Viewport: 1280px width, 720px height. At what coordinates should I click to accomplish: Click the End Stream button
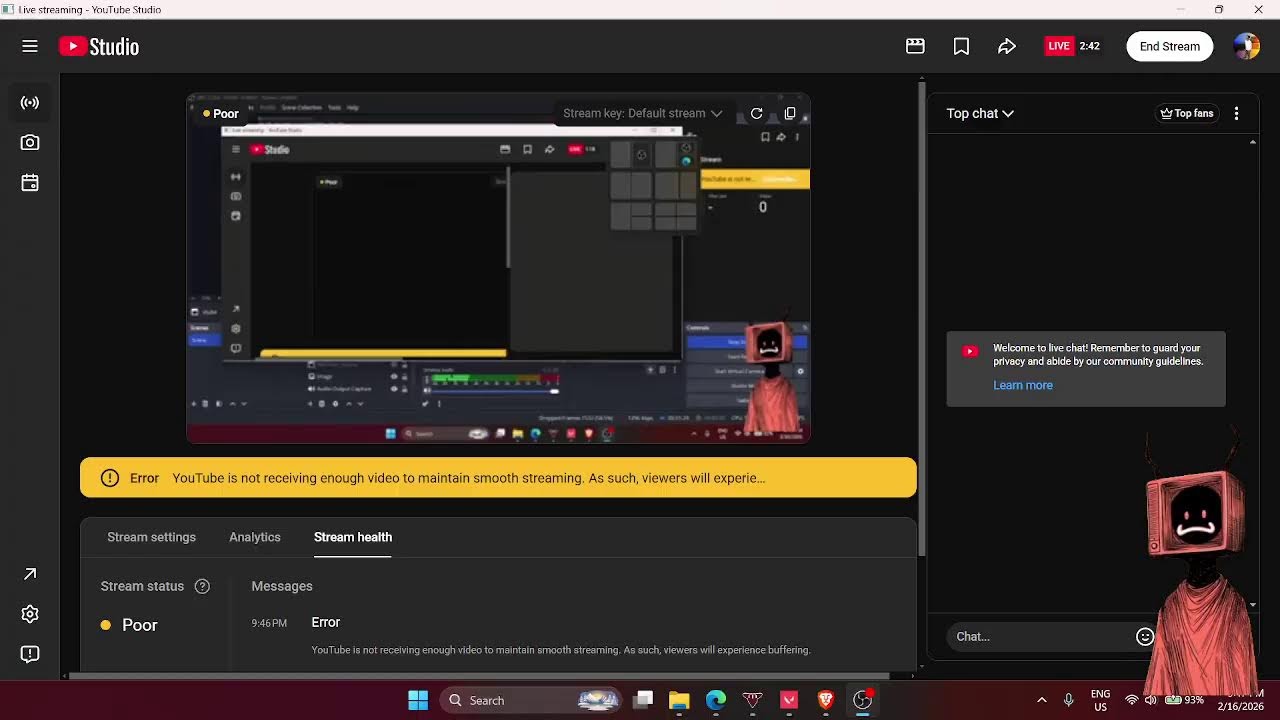point(1169,46)
